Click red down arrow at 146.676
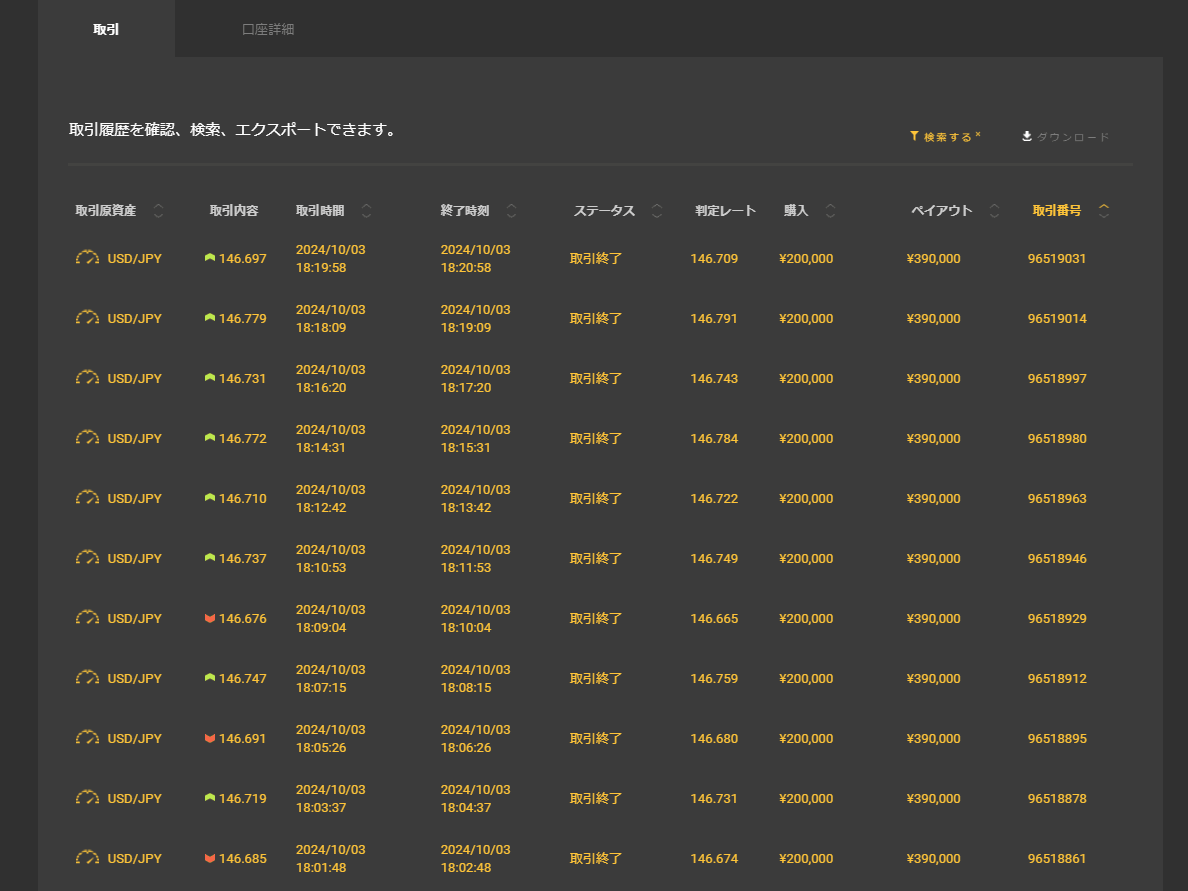 click(x=210, y=619)
